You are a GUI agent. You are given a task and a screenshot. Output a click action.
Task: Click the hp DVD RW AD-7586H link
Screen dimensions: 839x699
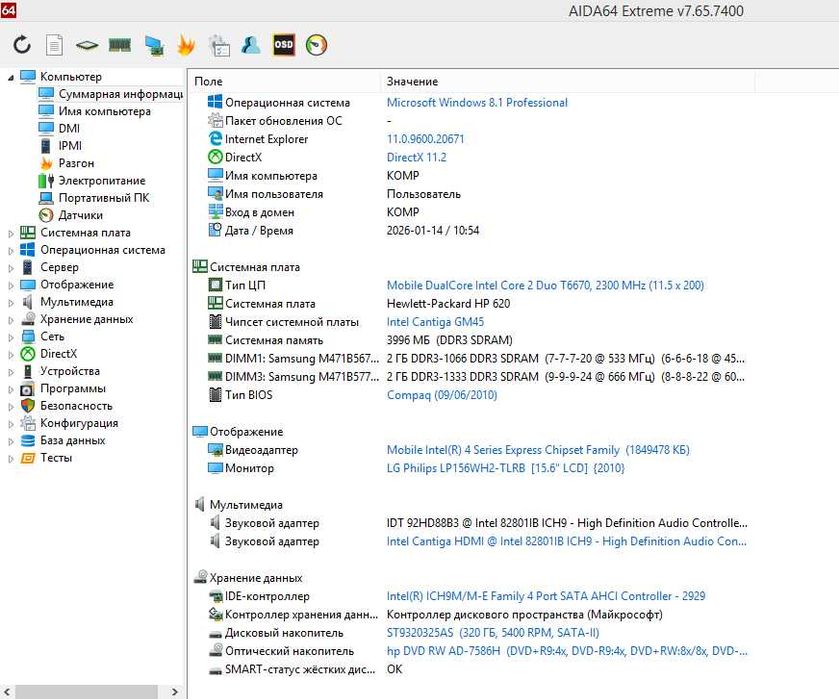[x=567, y=651]
